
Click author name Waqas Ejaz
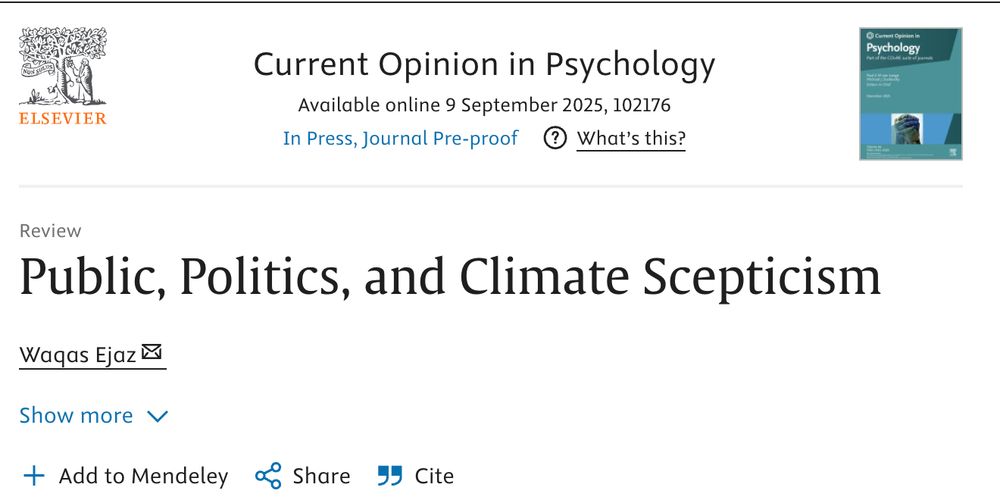tap(78, 355)
